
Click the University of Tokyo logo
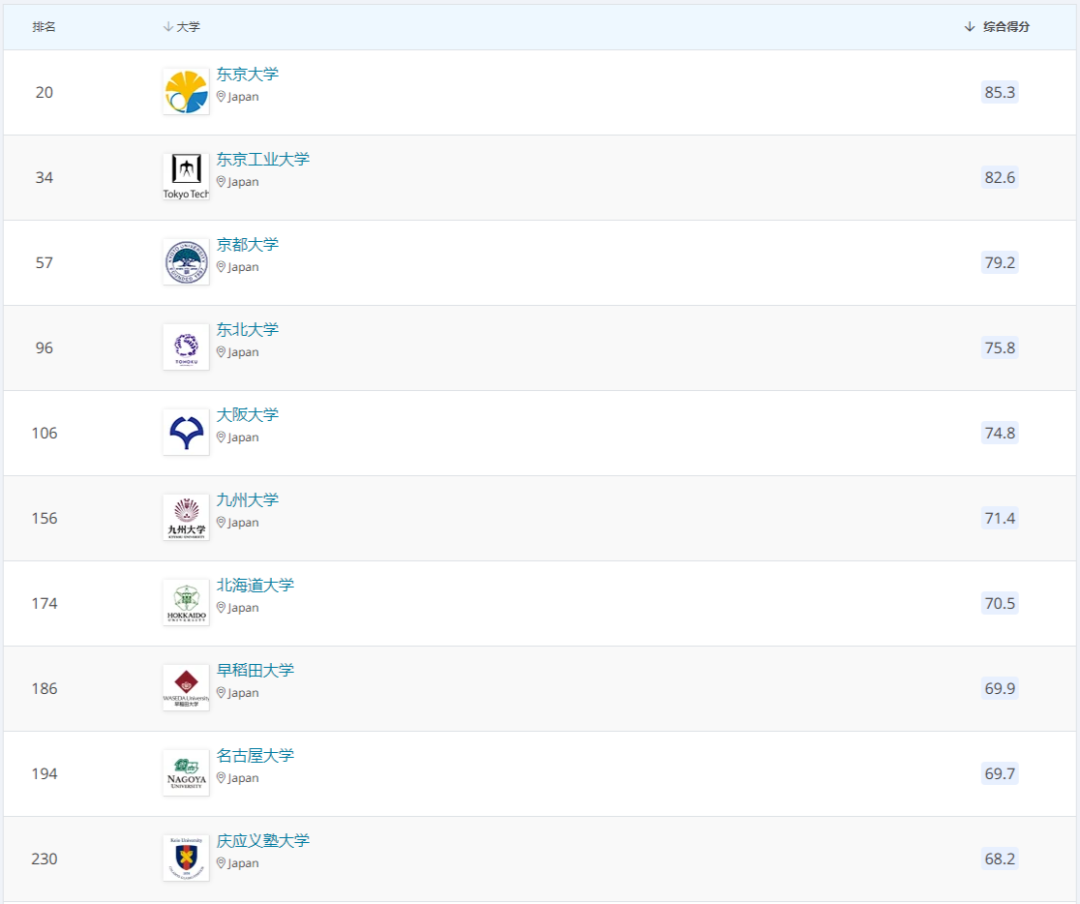pyautogui.click(x=186, y=92)
